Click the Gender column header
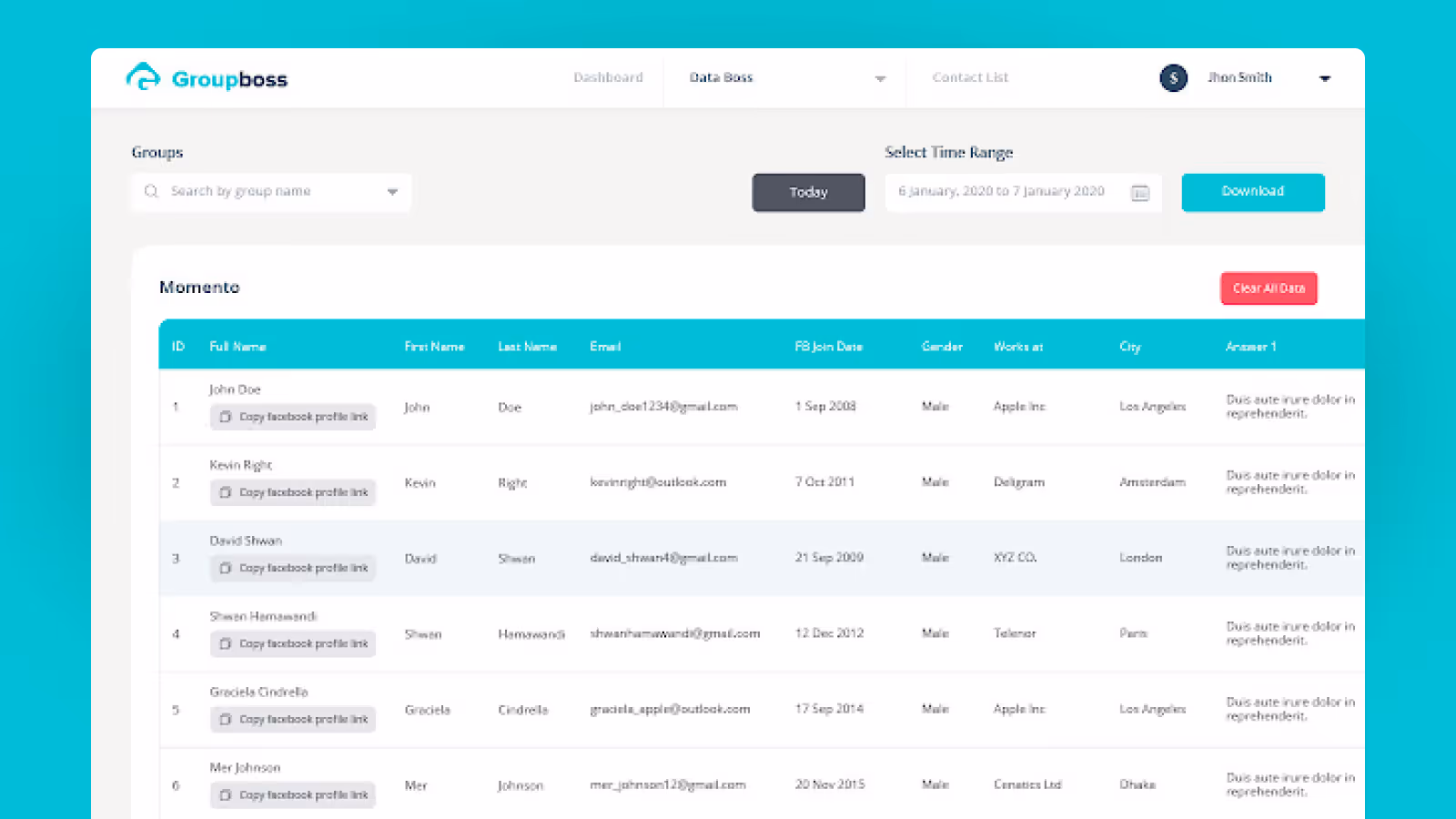Image resolution: width=1456 pixels, height=819 pixels. [x=942, y=347]
